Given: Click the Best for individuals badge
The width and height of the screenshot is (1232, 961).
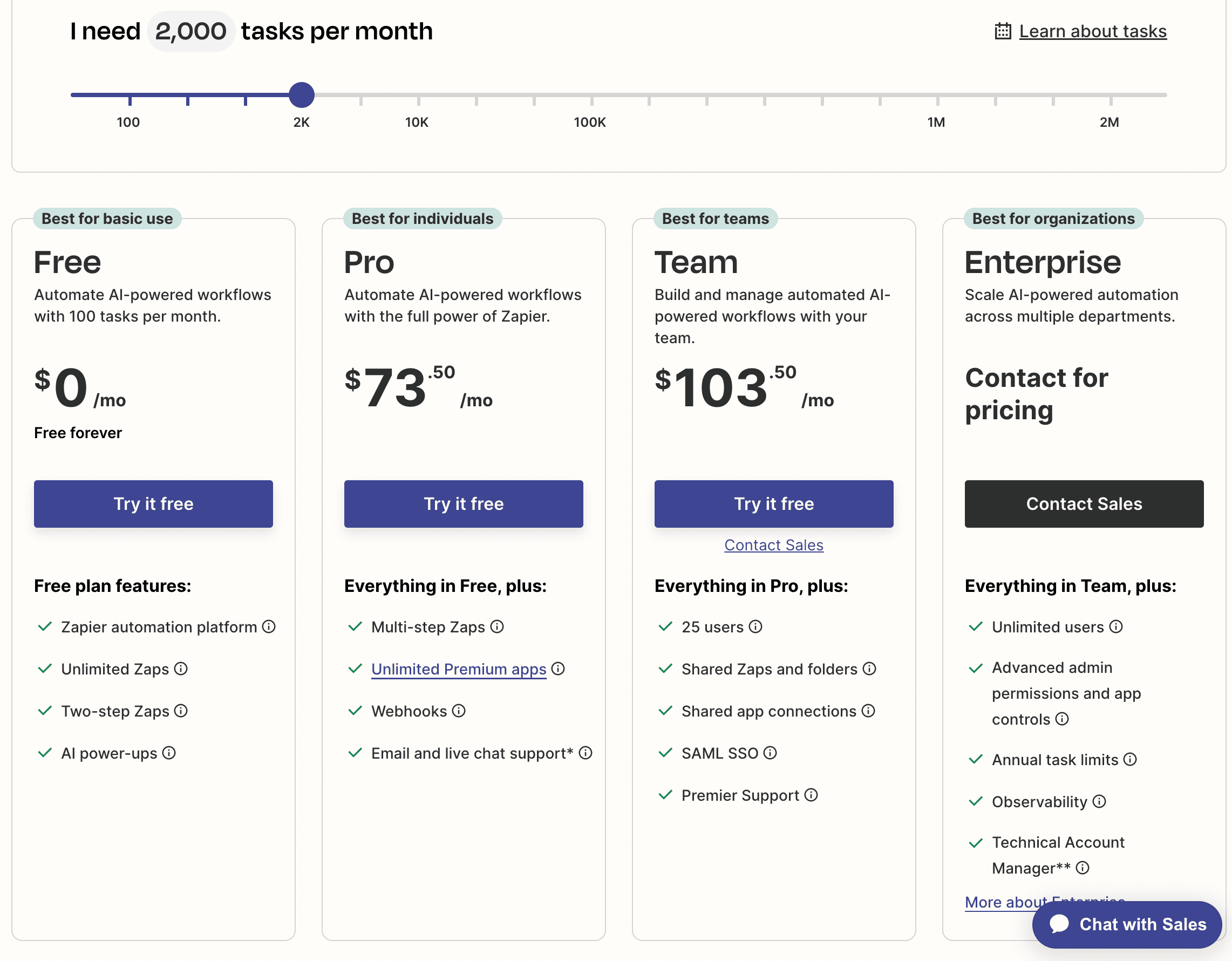Looking at the screenshot, I should pos(423,218).
